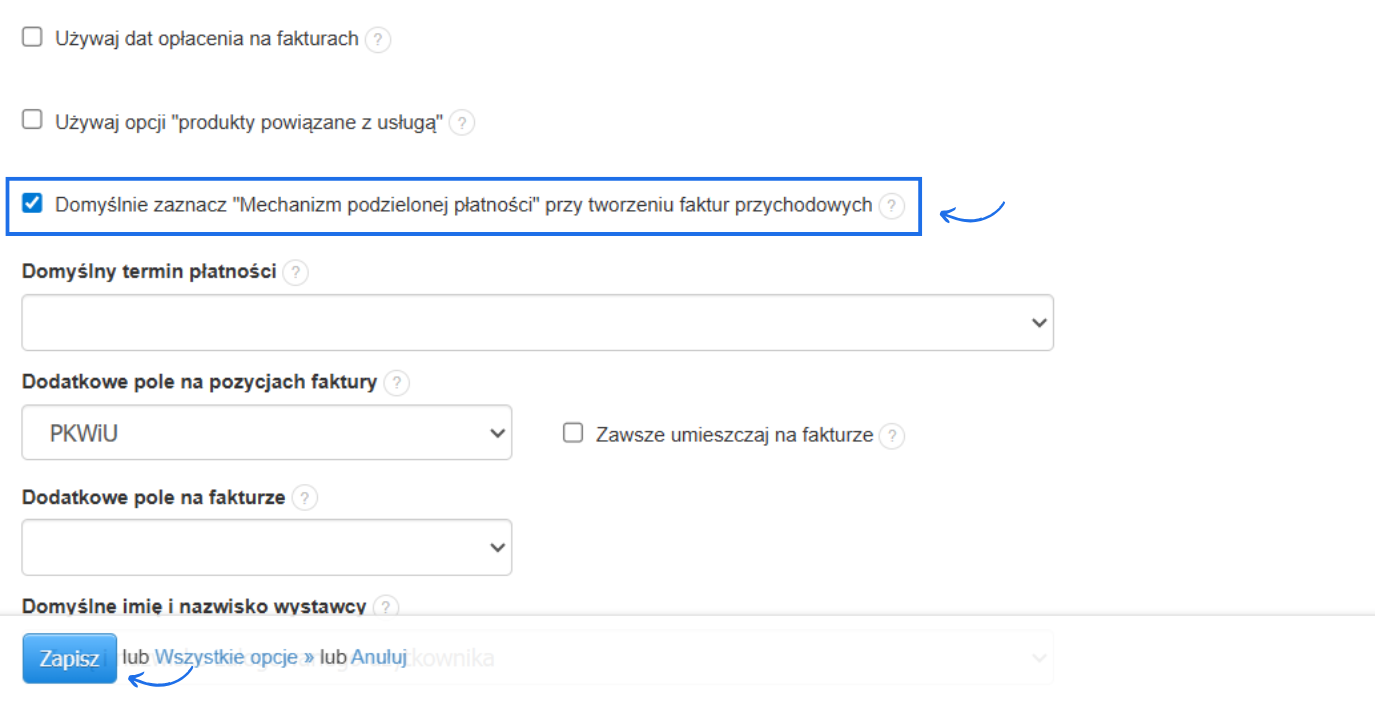Click help icon for "Dodatkowe pole na pozycjach faktury"
Screen dimensions: 1378x708
(397, 382)
